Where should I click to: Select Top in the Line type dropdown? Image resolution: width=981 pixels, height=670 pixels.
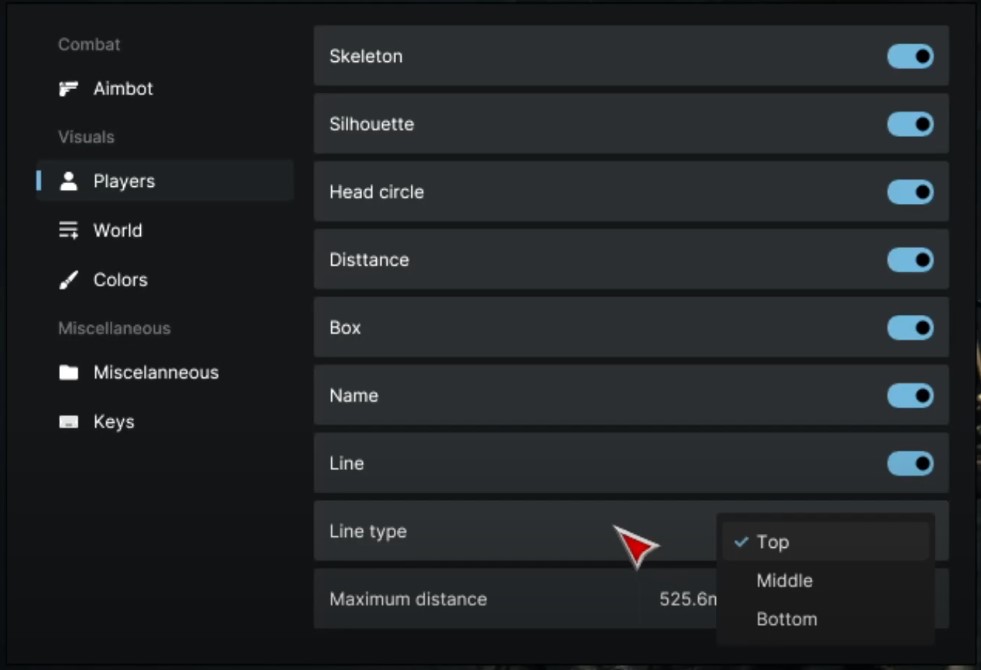[x=773, y=542]
